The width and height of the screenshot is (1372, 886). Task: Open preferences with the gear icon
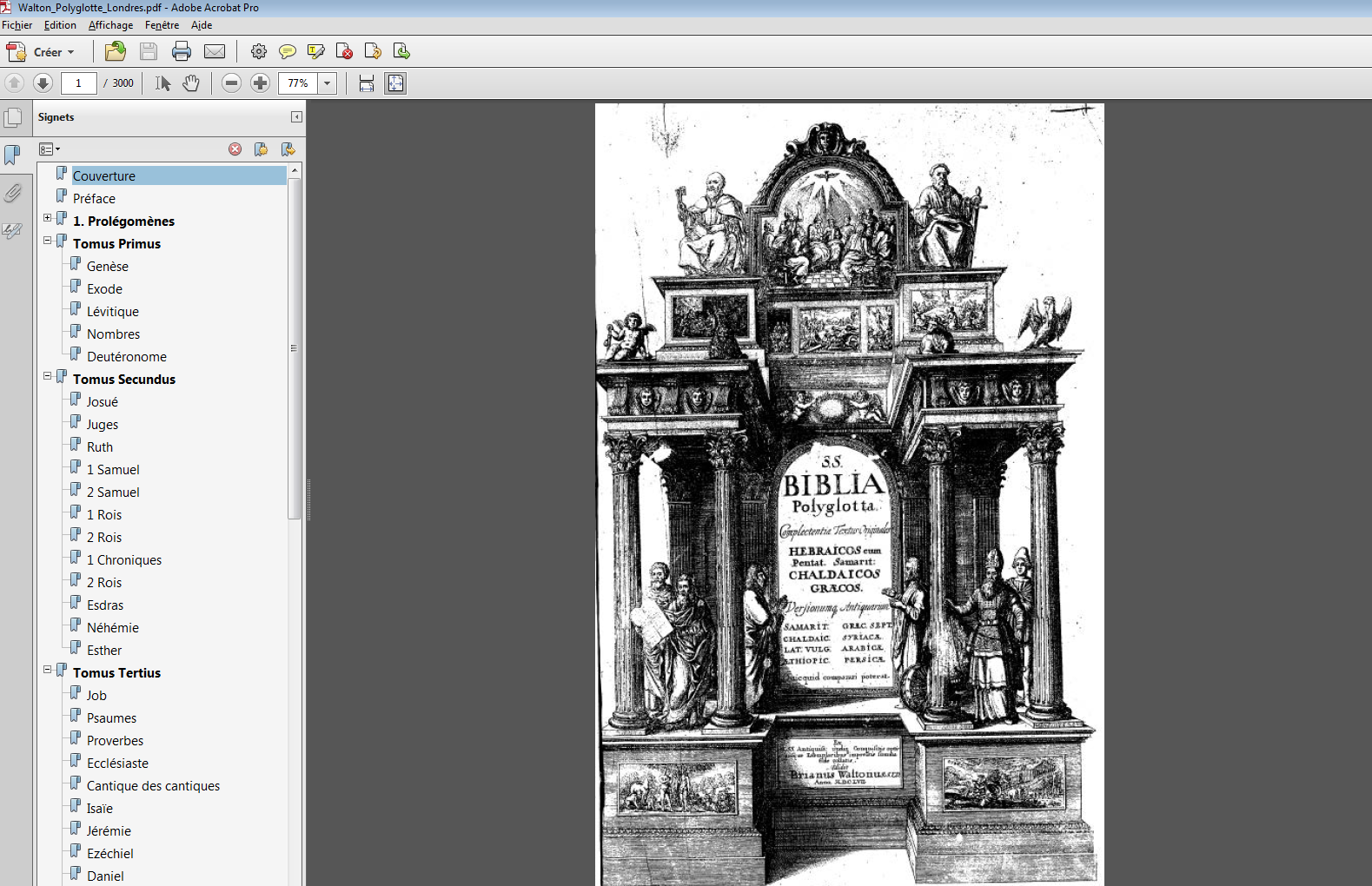[x=259, y=51]
